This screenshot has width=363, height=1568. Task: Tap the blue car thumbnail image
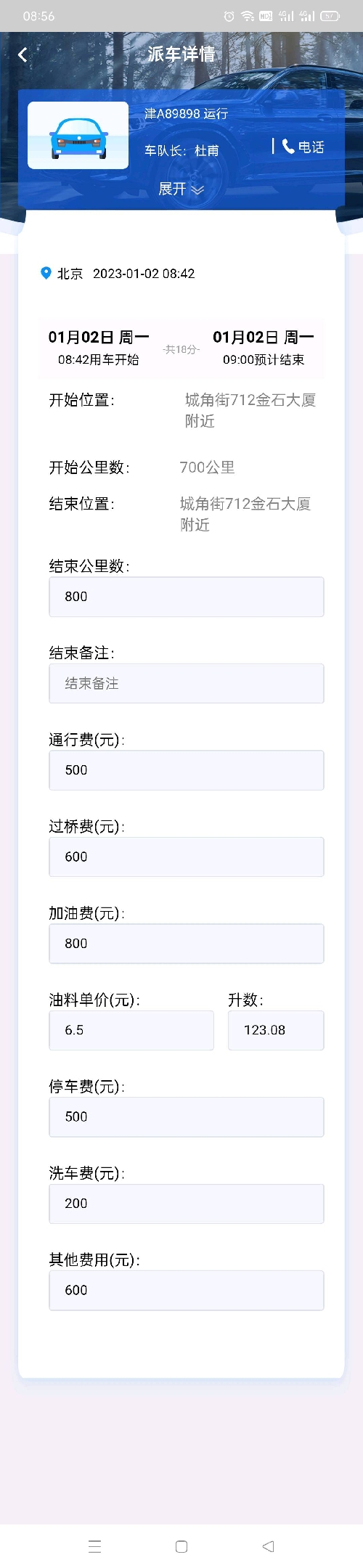[78, 136]
